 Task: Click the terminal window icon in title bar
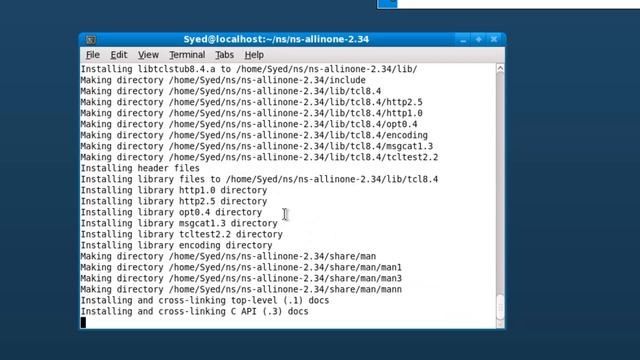point(91,40)
